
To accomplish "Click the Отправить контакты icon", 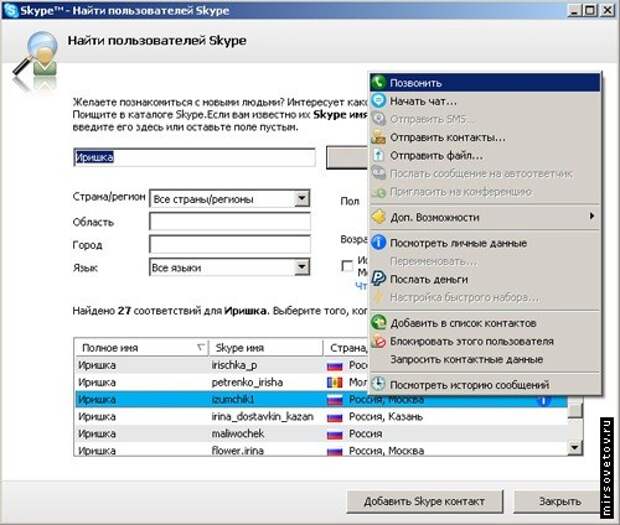I will point(379,137).
